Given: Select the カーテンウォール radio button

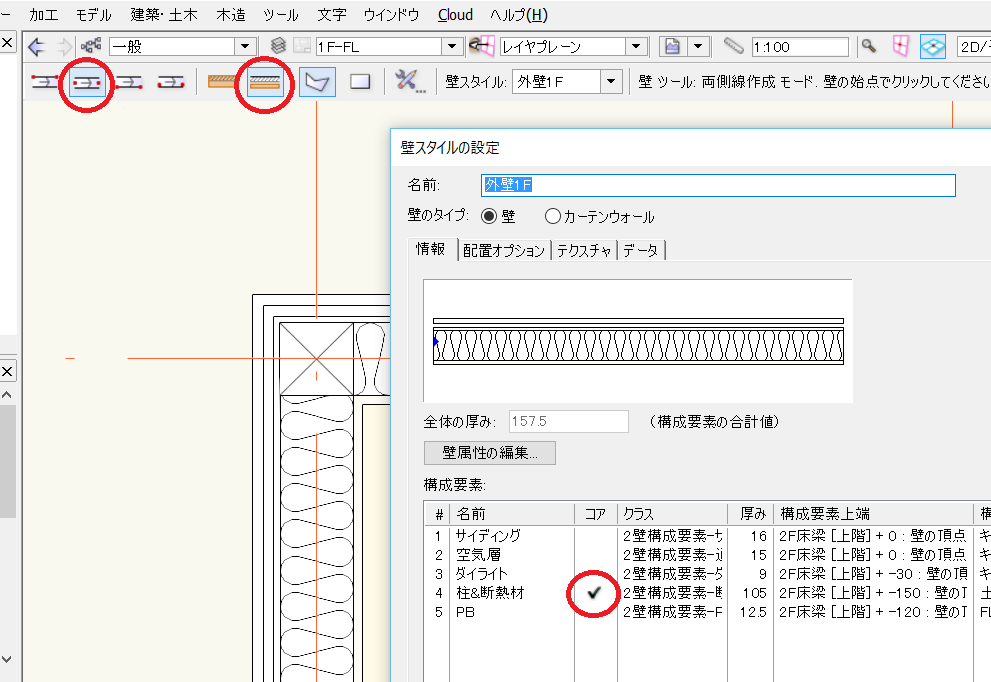Looking at the screenshot, I should (x=553, y=216).
